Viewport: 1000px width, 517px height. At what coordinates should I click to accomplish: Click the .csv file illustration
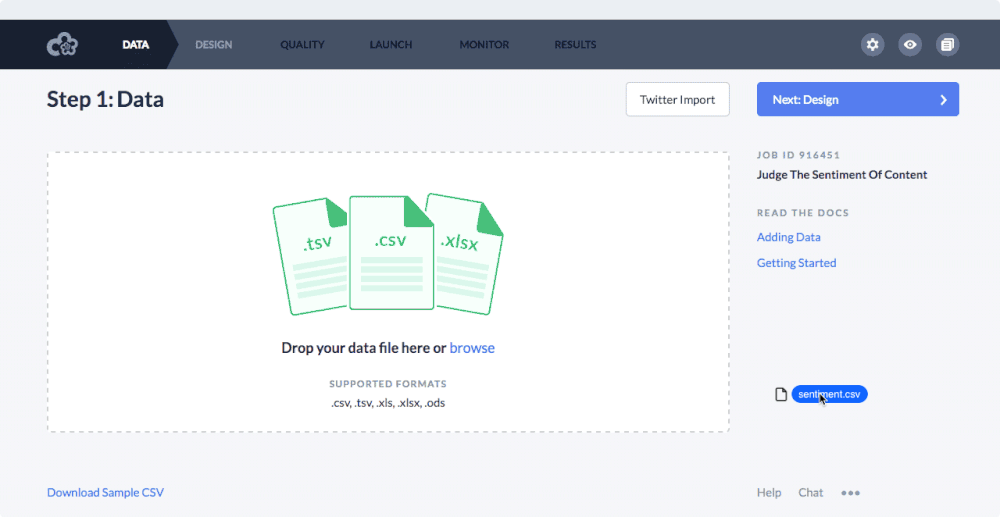tap(391, 253)
